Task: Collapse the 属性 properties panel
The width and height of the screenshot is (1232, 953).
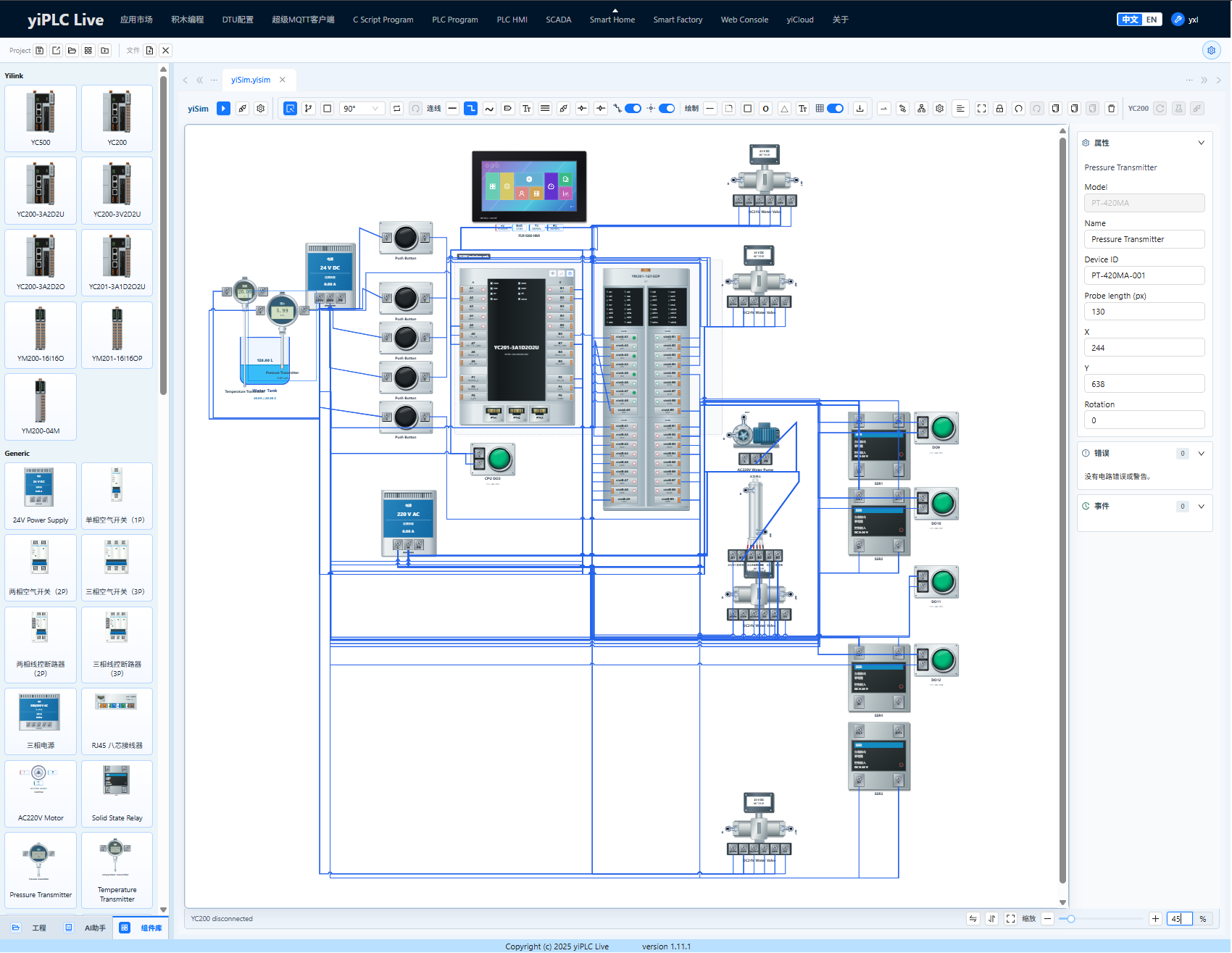Action: click(x=1201, y=143)
